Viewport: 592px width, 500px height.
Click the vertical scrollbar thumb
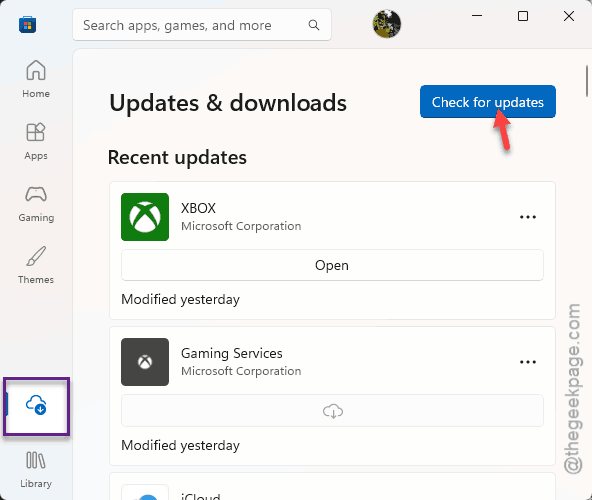pyautogui.click(x=587, y=80)
